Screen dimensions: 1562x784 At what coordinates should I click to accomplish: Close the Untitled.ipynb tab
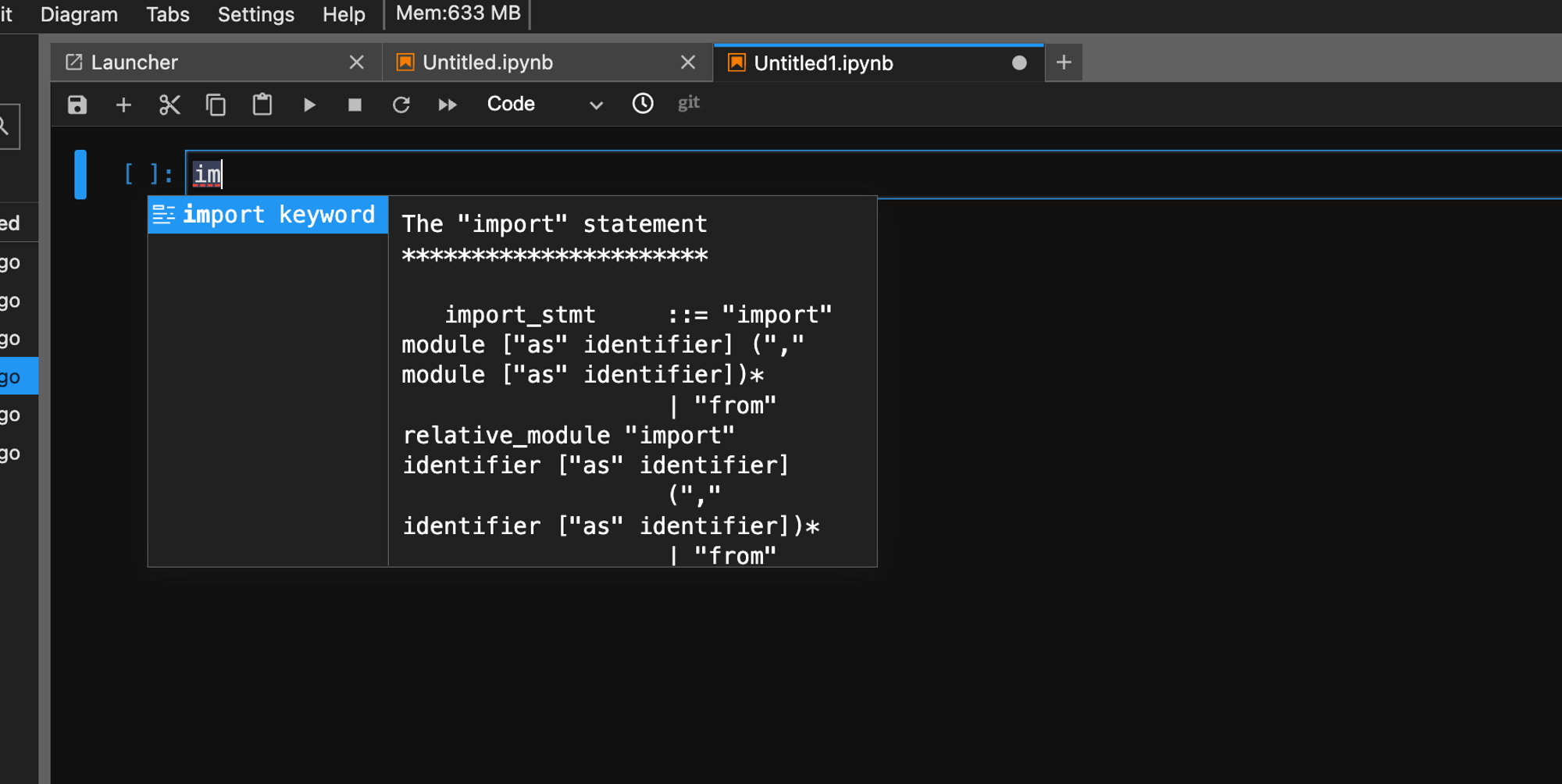pyautogui.click(x=688, y=62)
